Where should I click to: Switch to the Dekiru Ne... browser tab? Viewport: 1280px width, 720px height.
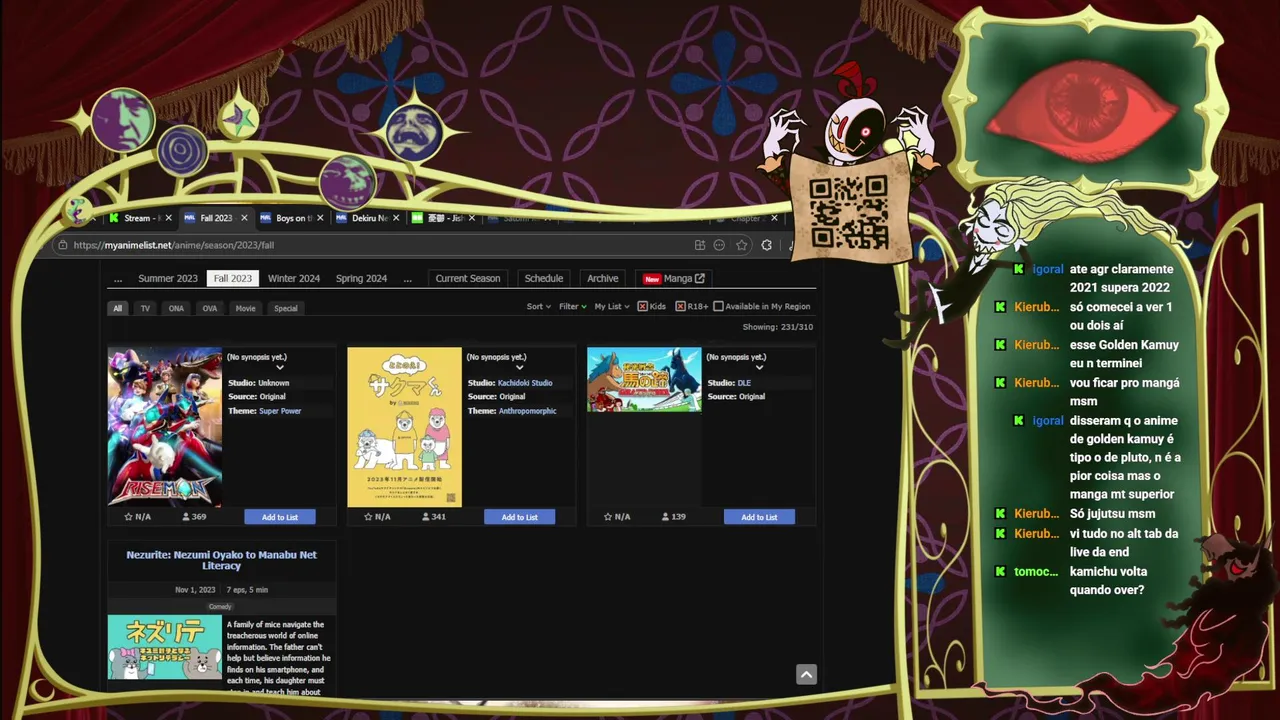coord(368,218)
